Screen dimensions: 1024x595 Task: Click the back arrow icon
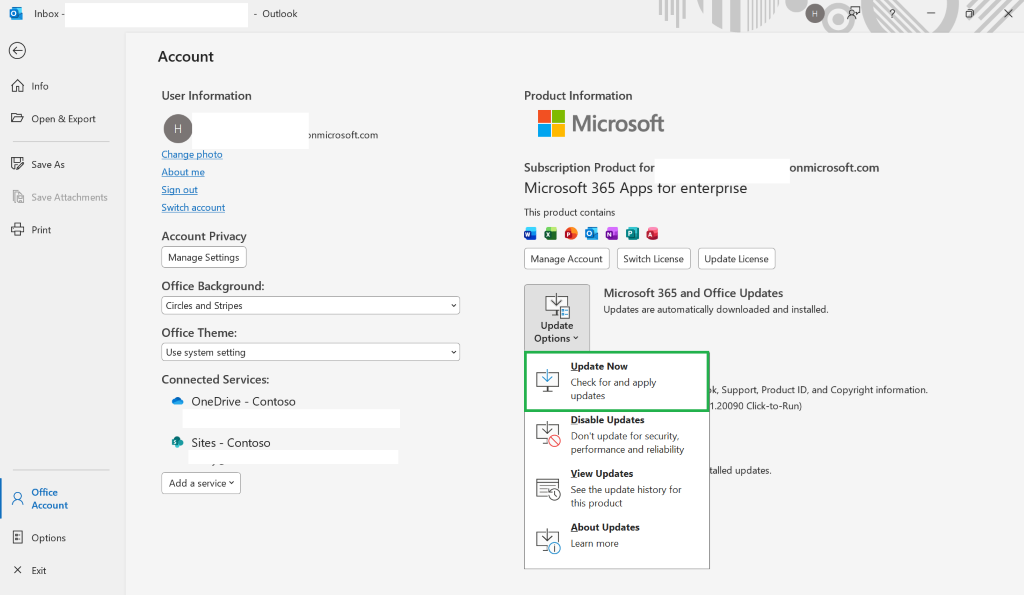point(18,51)
